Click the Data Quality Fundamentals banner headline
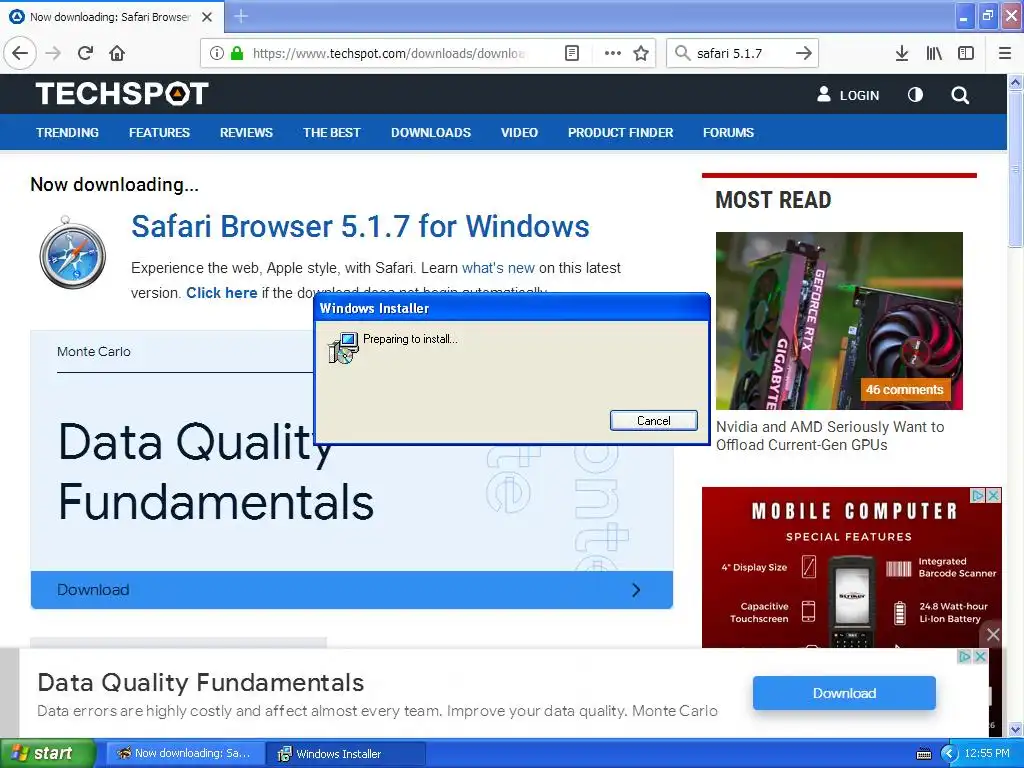The width and height of the screenshot is (1024, 768). (200, 682)
